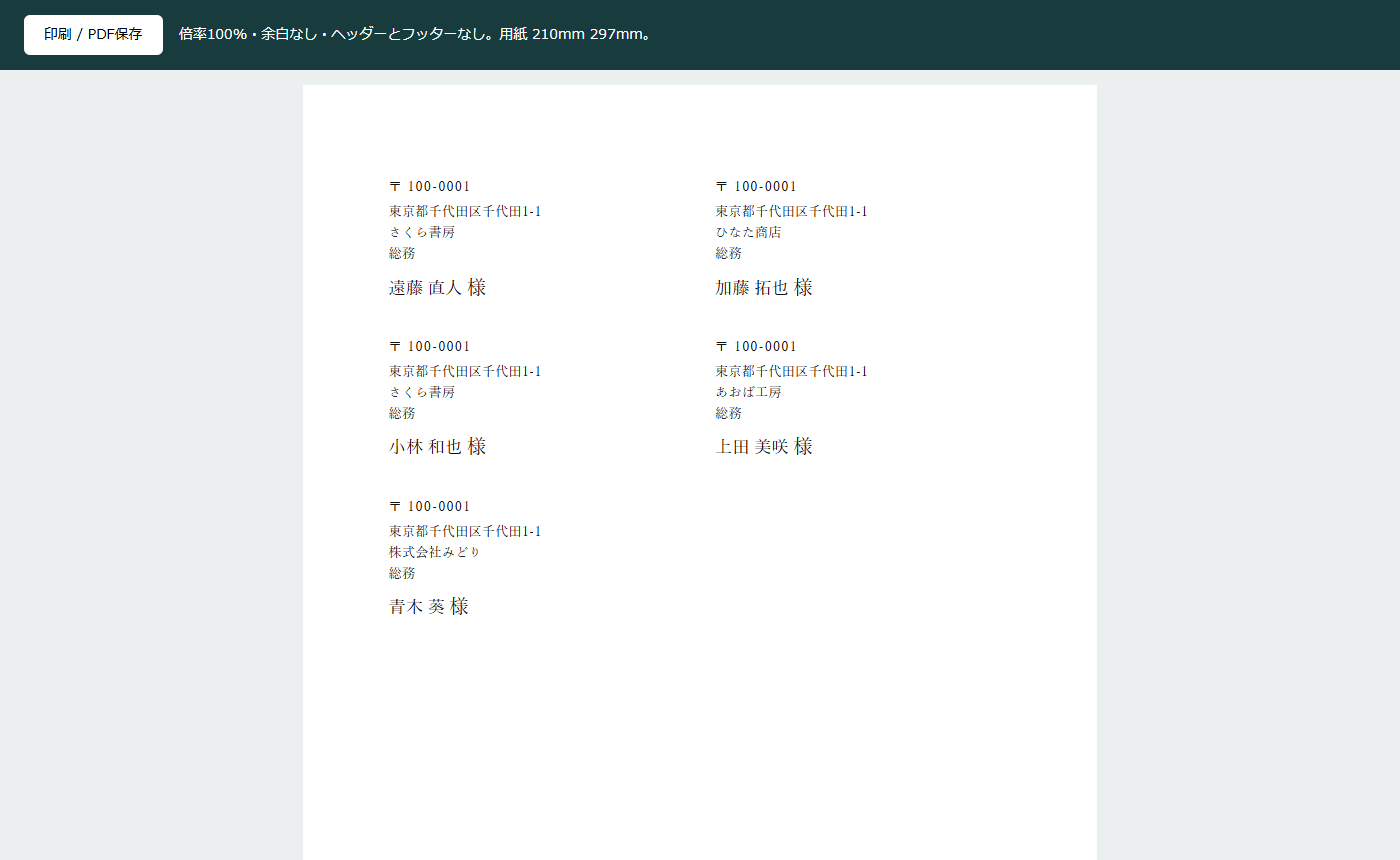Click the company 株式会社みどり
This screenshot has height=860, width=1400.
(x=435, y=552)
